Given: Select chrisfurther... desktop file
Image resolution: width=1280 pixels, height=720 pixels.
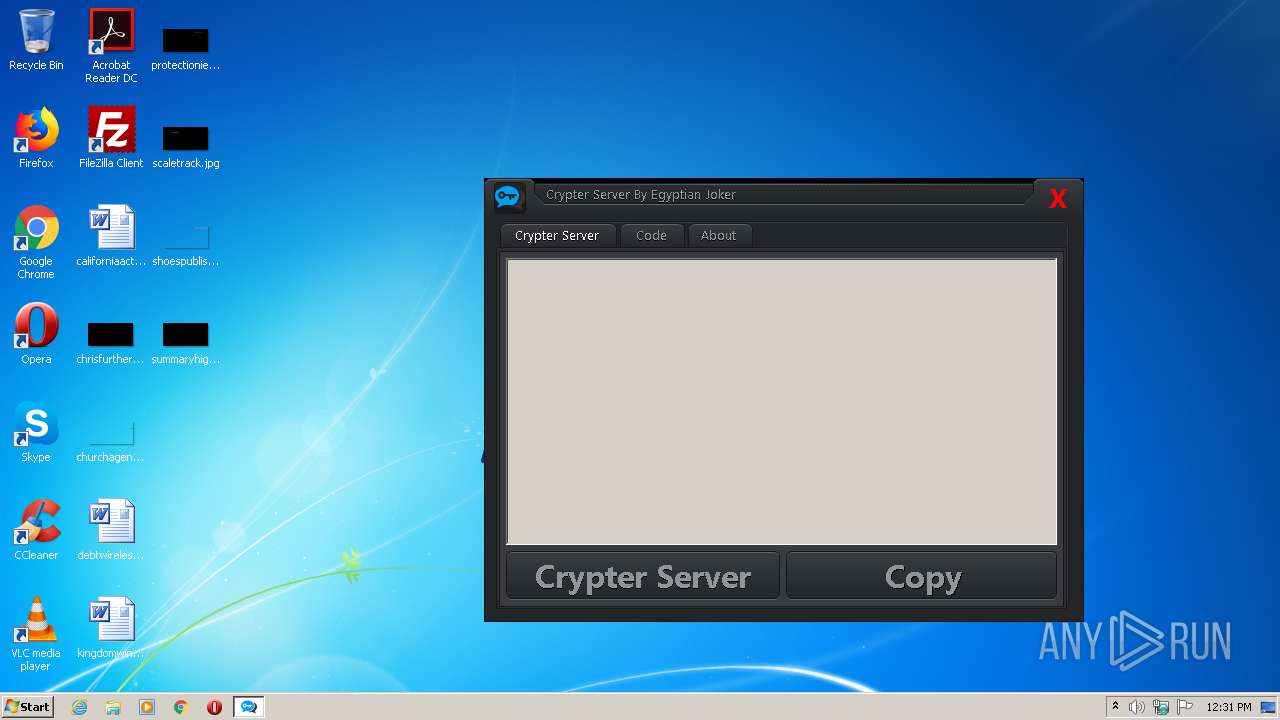Looking at the screenshot, I should tap(111, 343).
